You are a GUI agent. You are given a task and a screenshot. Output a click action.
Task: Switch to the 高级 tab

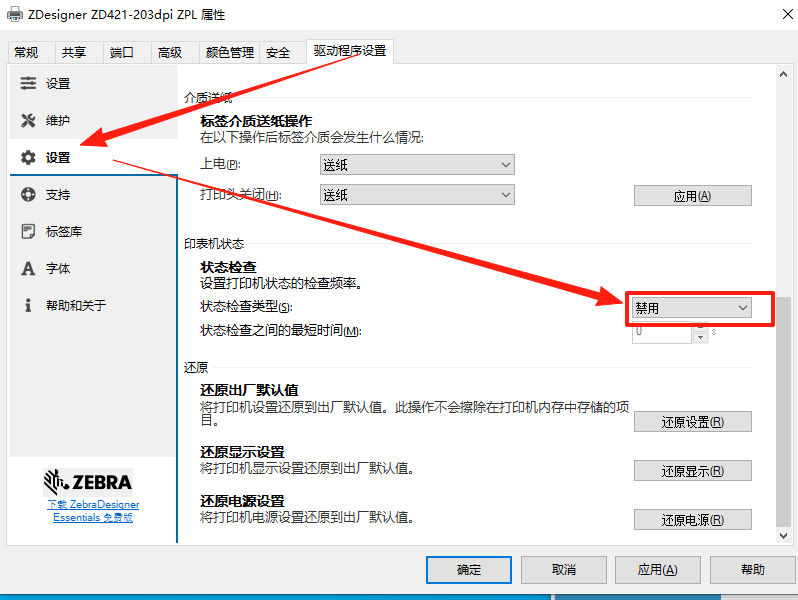click(170, 53)
